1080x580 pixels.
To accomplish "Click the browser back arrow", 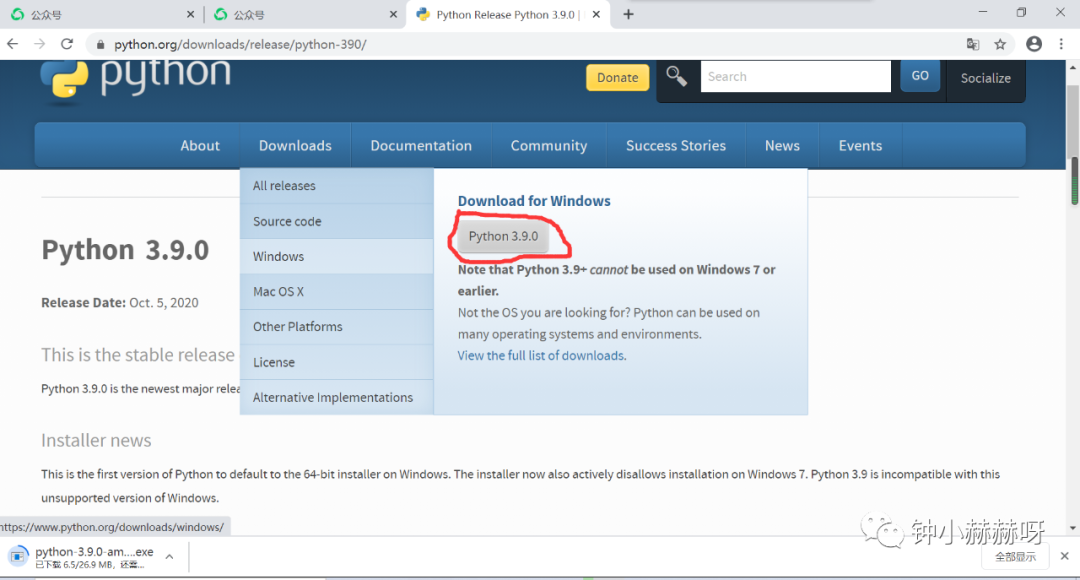I will tap(12, 44).
